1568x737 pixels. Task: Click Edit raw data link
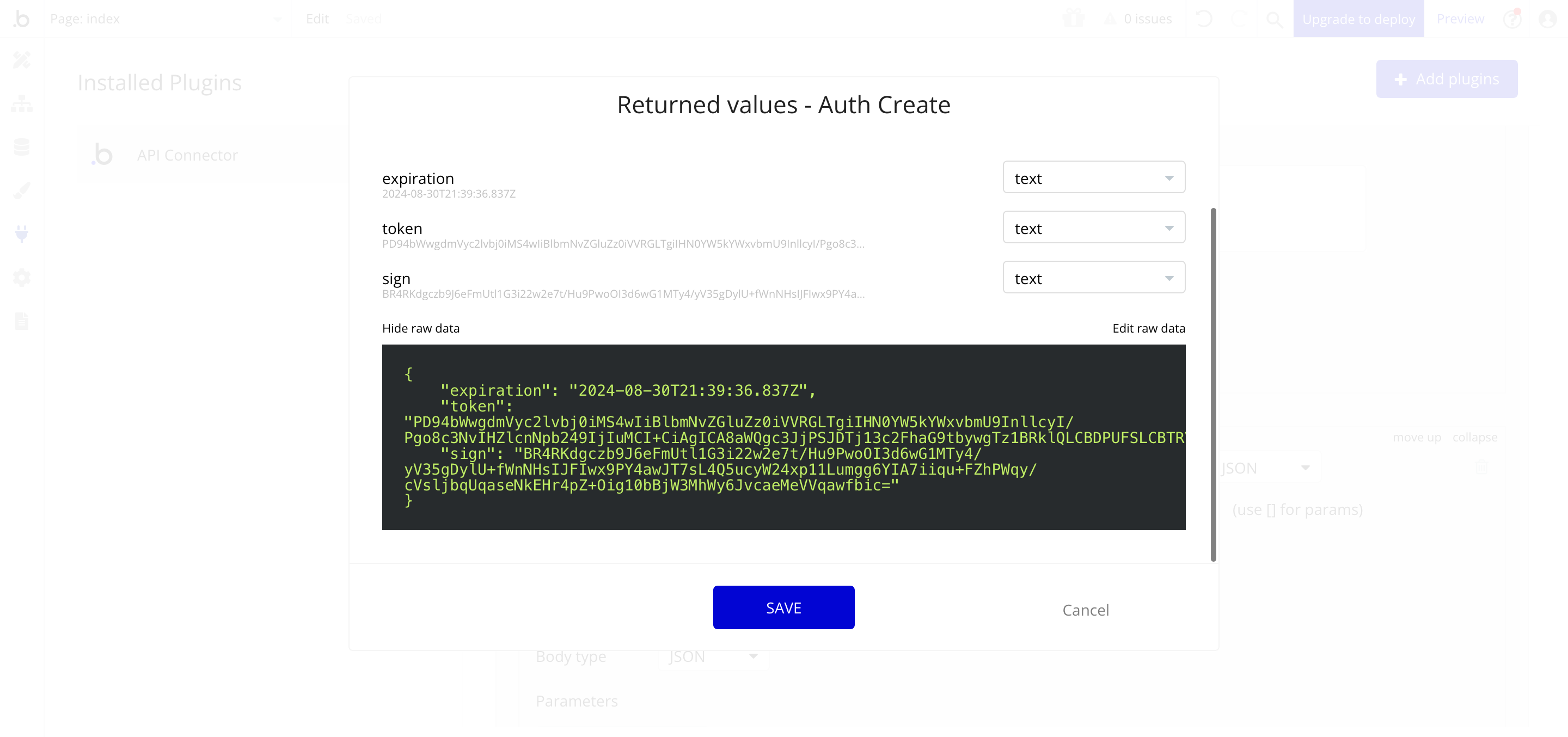1149,327
